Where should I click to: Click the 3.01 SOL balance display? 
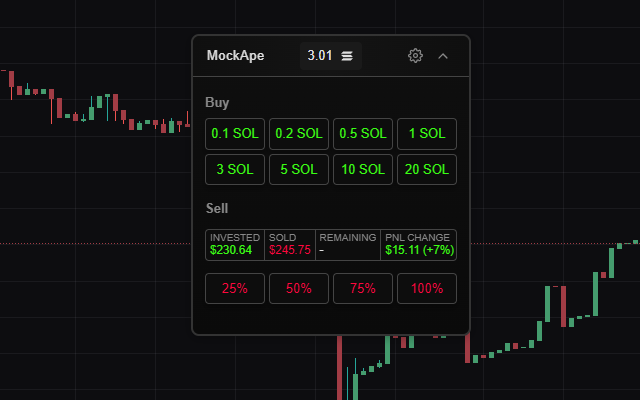(x=320, y=56)
